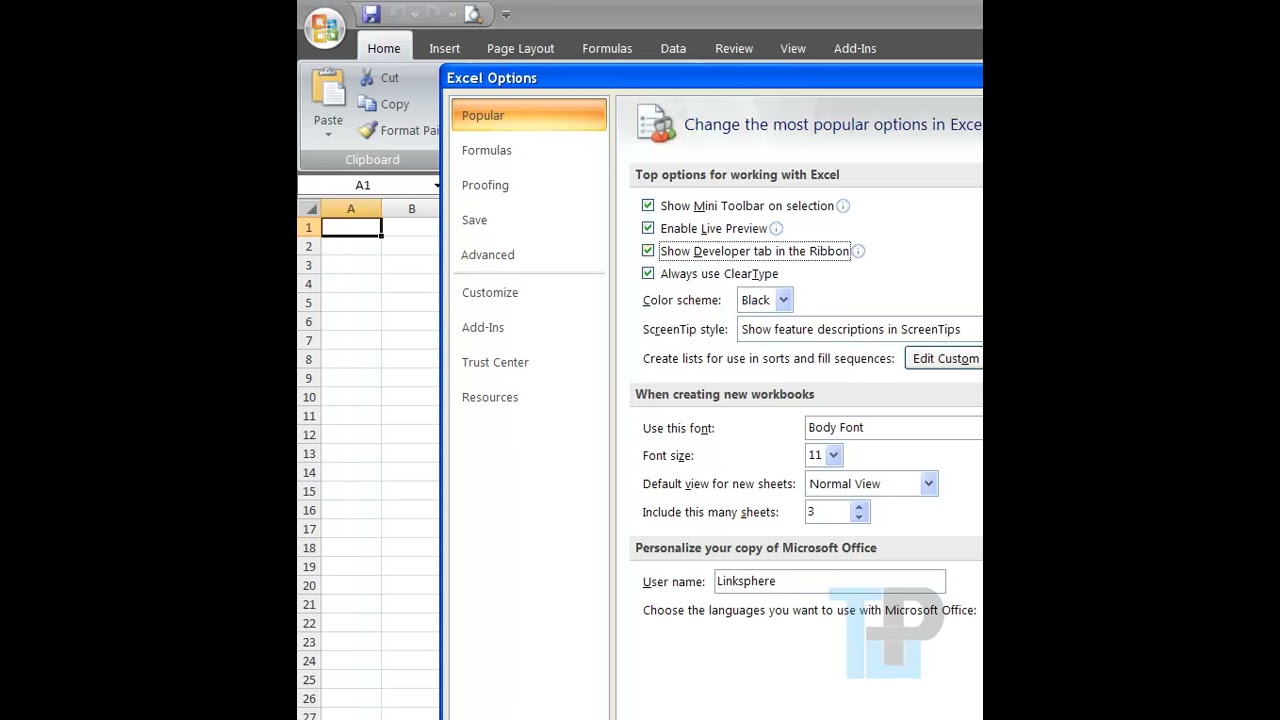Click the Select All corner of worksheet
Screen dimensions: 1280x720
pos(309,209)
